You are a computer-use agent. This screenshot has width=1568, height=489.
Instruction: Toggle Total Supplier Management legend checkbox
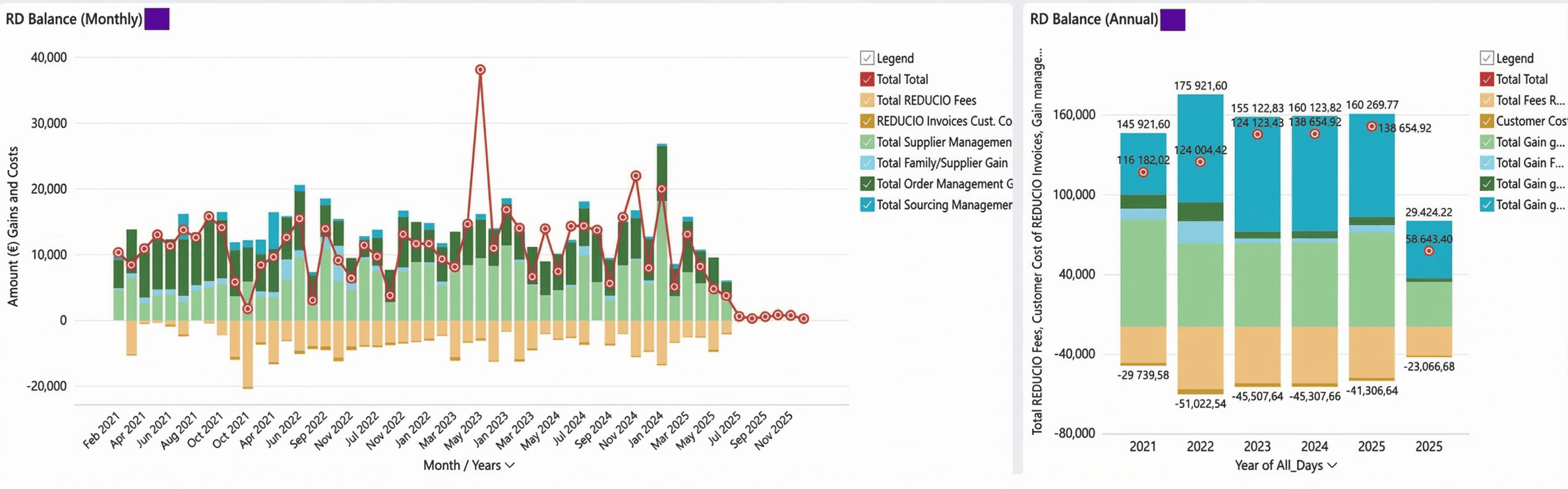pos(867,143)
